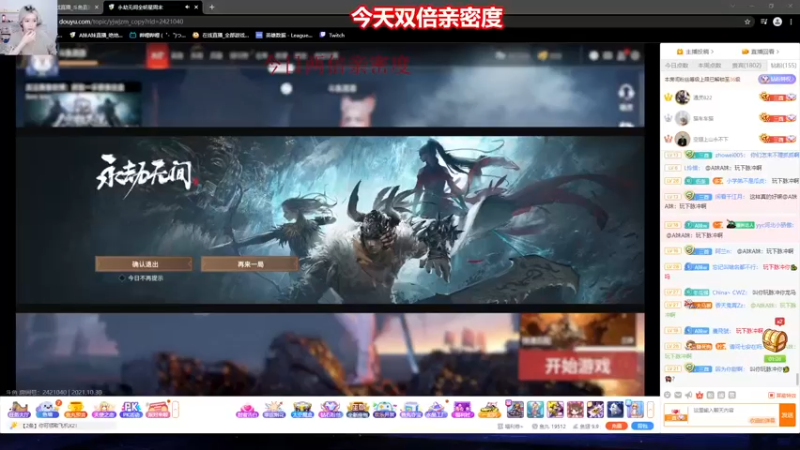Select the white ghost gift thumbnail
The image size is (800, 450).
coord(615,409)
